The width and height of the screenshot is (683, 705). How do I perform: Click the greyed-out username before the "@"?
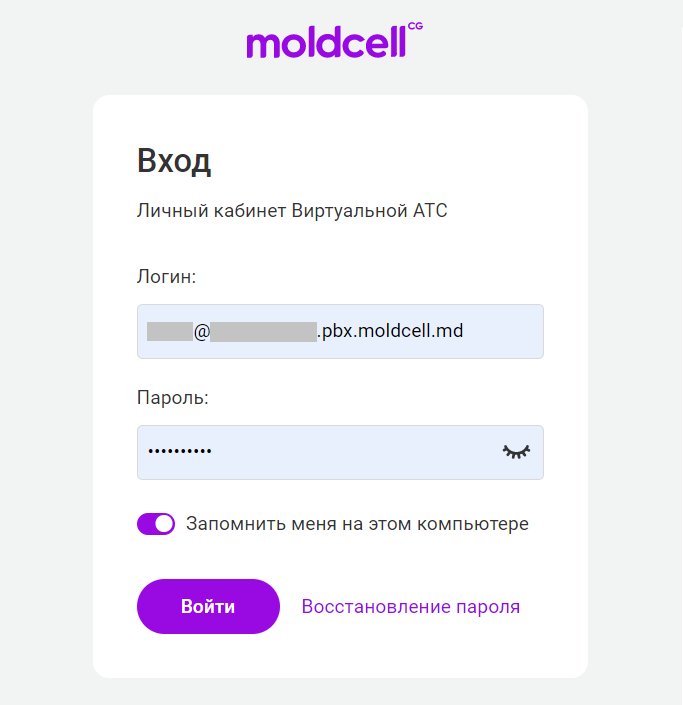click(x=170, y=331)
